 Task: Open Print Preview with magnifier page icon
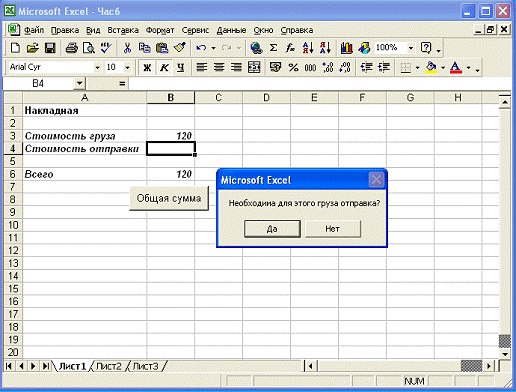click(89, 48)
